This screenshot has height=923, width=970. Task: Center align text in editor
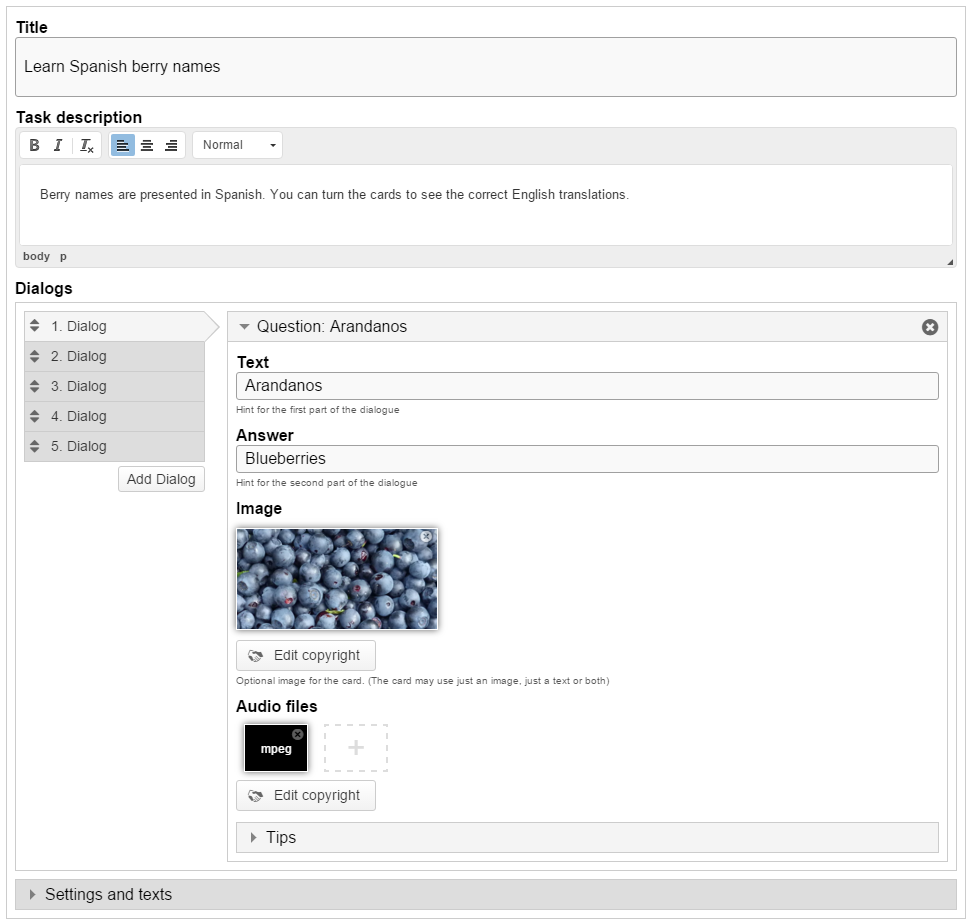click(147, 145)
